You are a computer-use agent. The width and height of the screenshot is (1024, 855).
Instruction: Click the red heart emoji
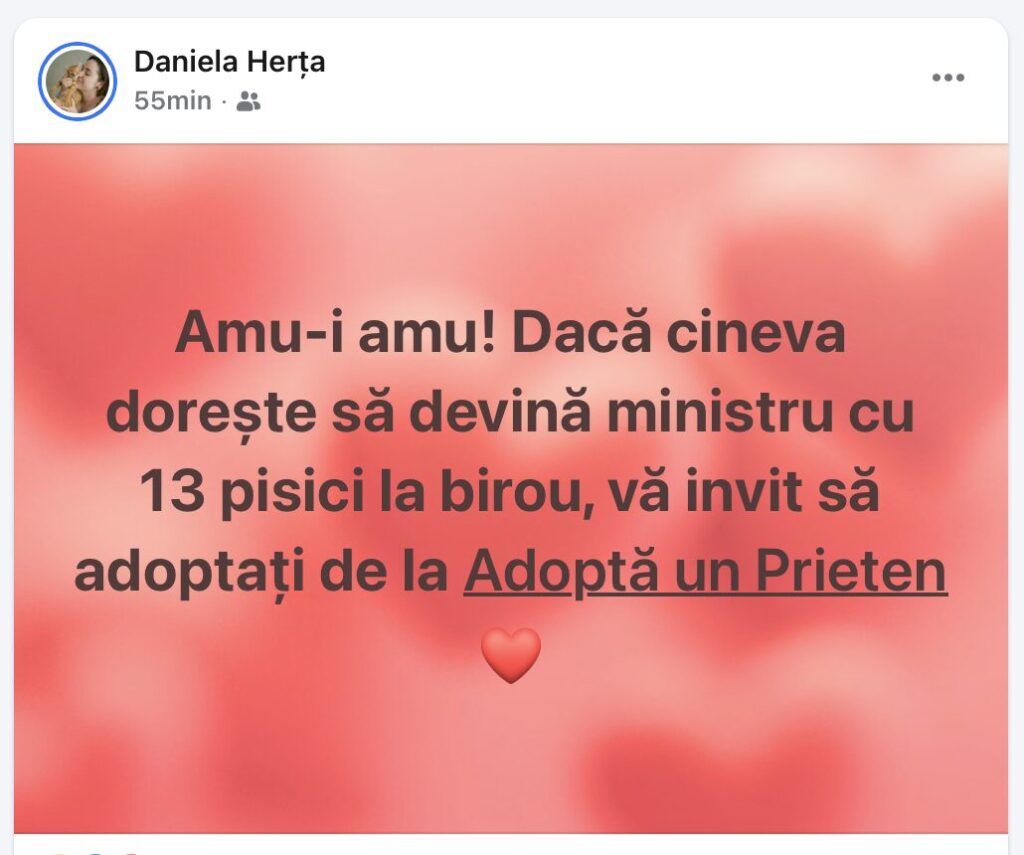point(511,655)
